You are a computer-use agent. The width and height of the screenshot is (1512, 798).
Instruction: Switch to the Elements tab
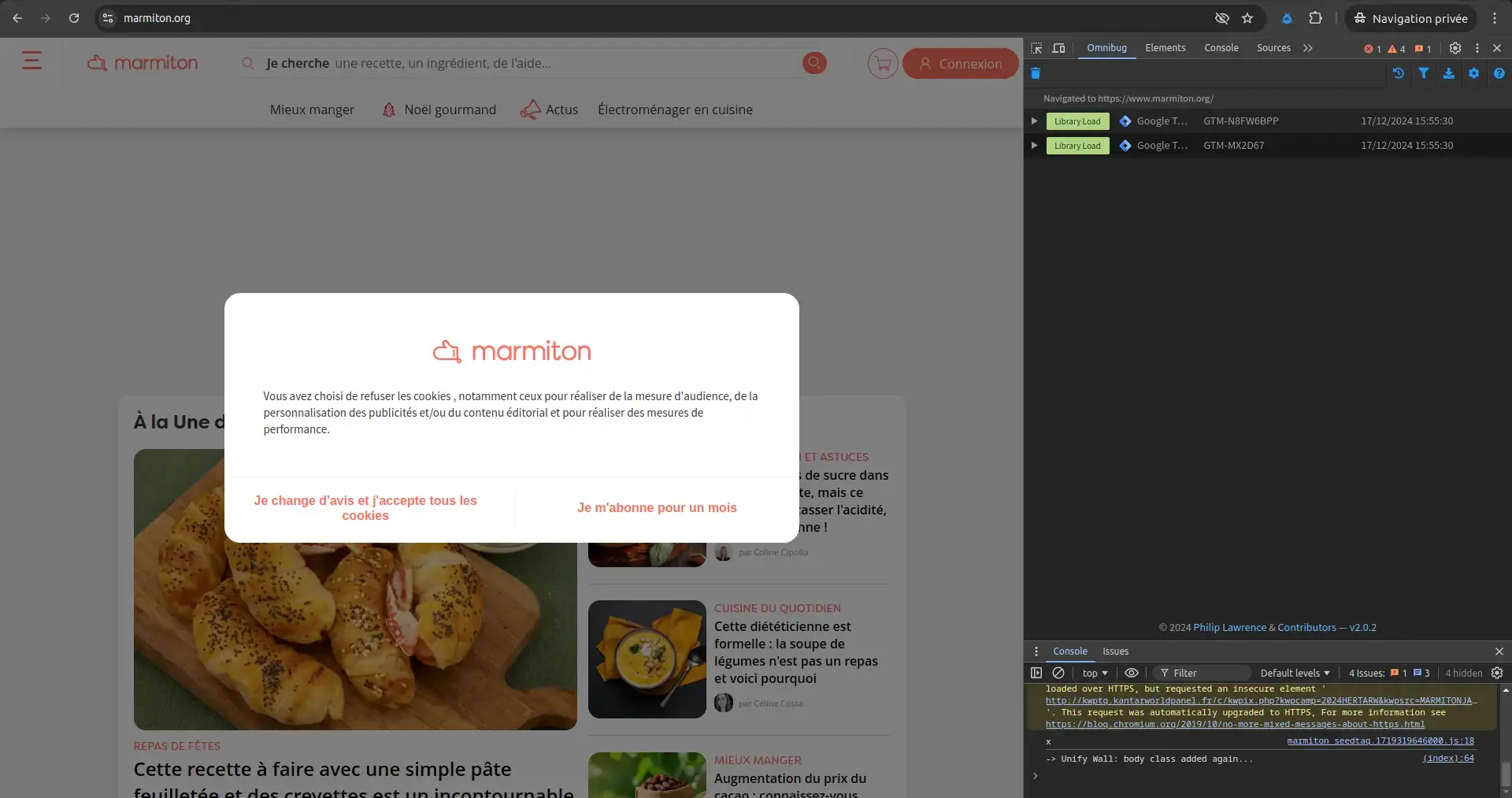[x=1165, y=48]
